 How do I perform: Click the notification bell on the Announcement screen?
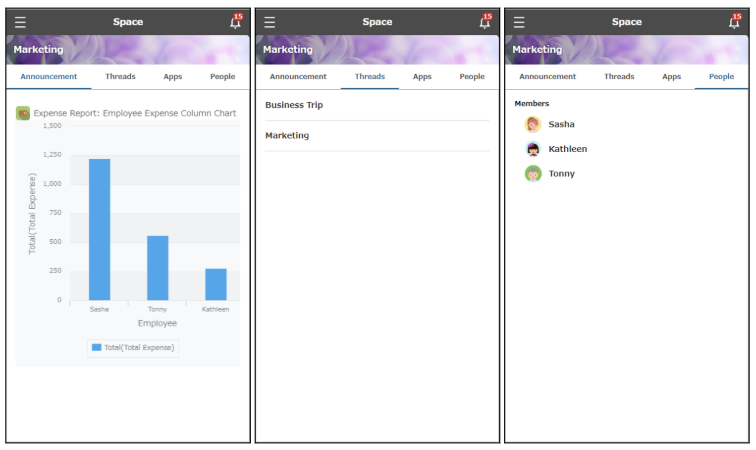(x=235, y=22)
